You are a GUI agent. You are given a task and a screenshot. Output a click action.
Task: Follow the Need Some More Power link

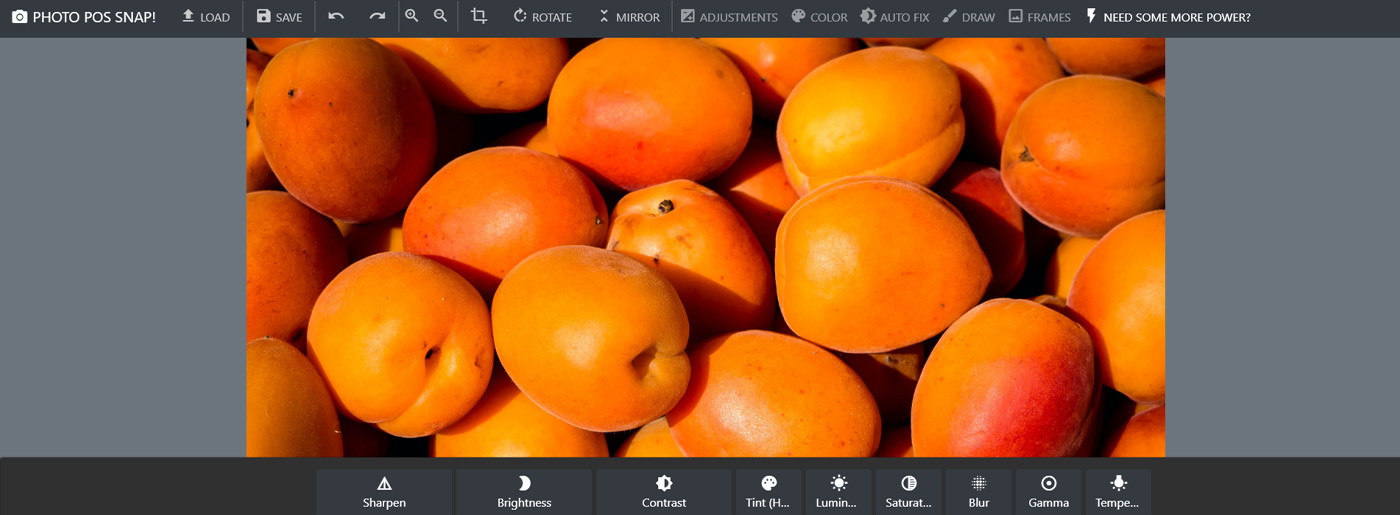[1167, 17]
